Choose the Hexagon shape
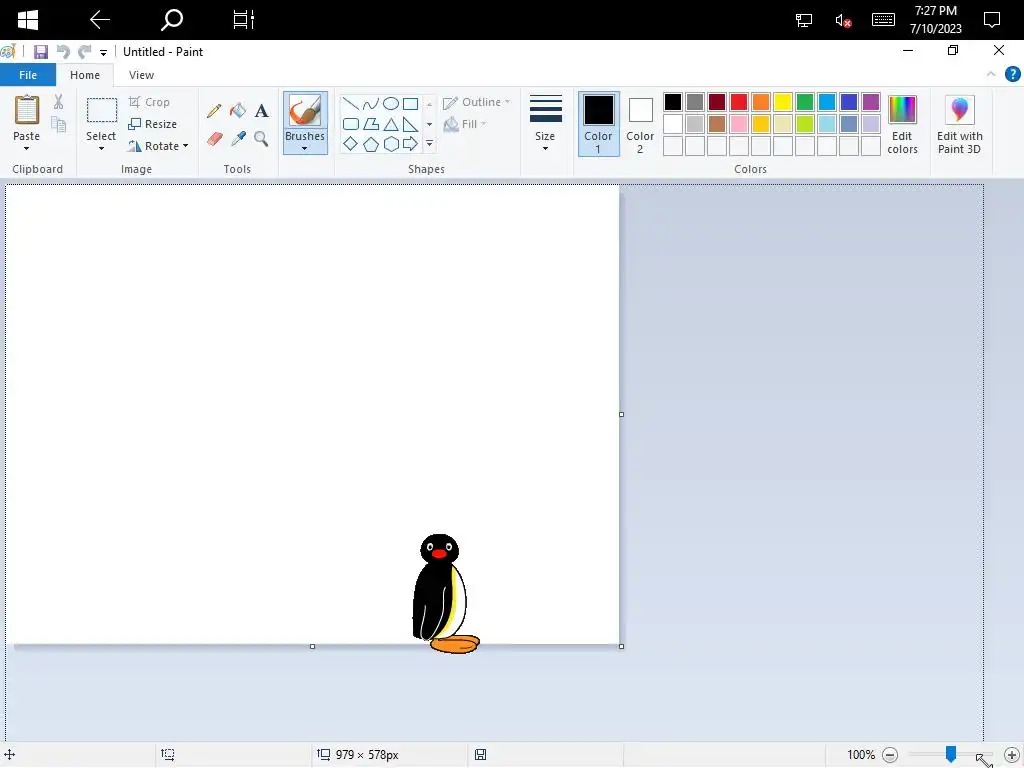Screen dimensions: 1024x768 pyautogui.click(x=391, y=144)
